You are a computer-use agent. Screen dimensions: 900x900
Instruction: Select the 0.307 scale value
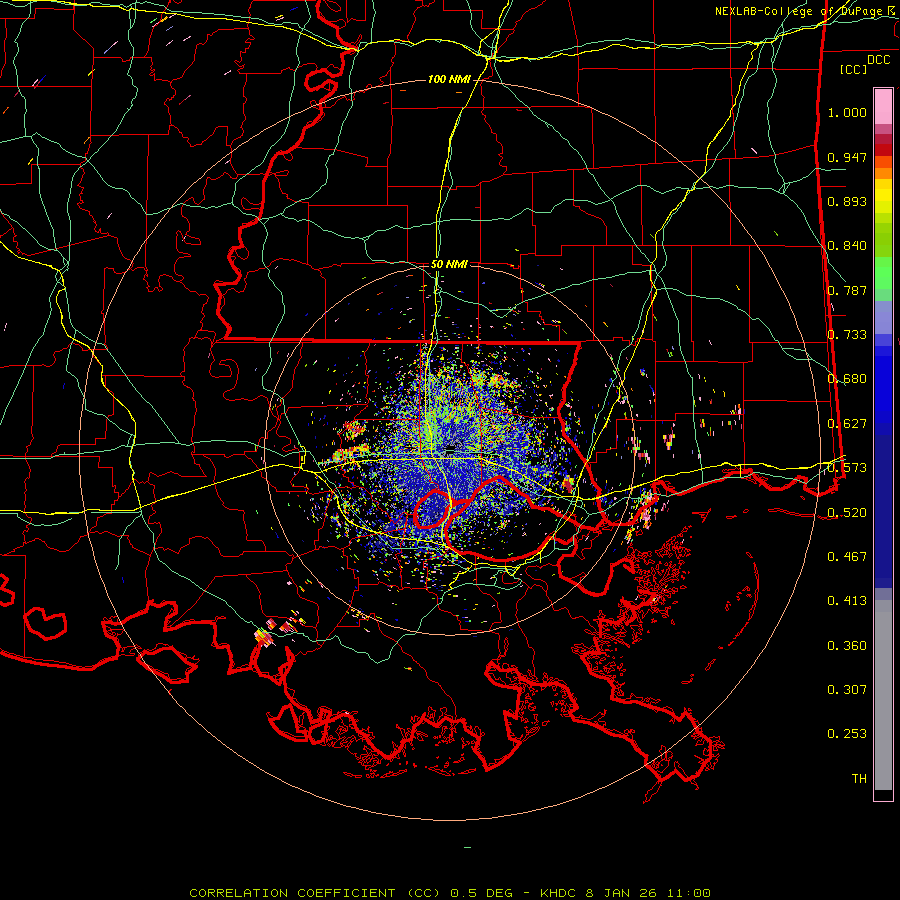point(847,690)
